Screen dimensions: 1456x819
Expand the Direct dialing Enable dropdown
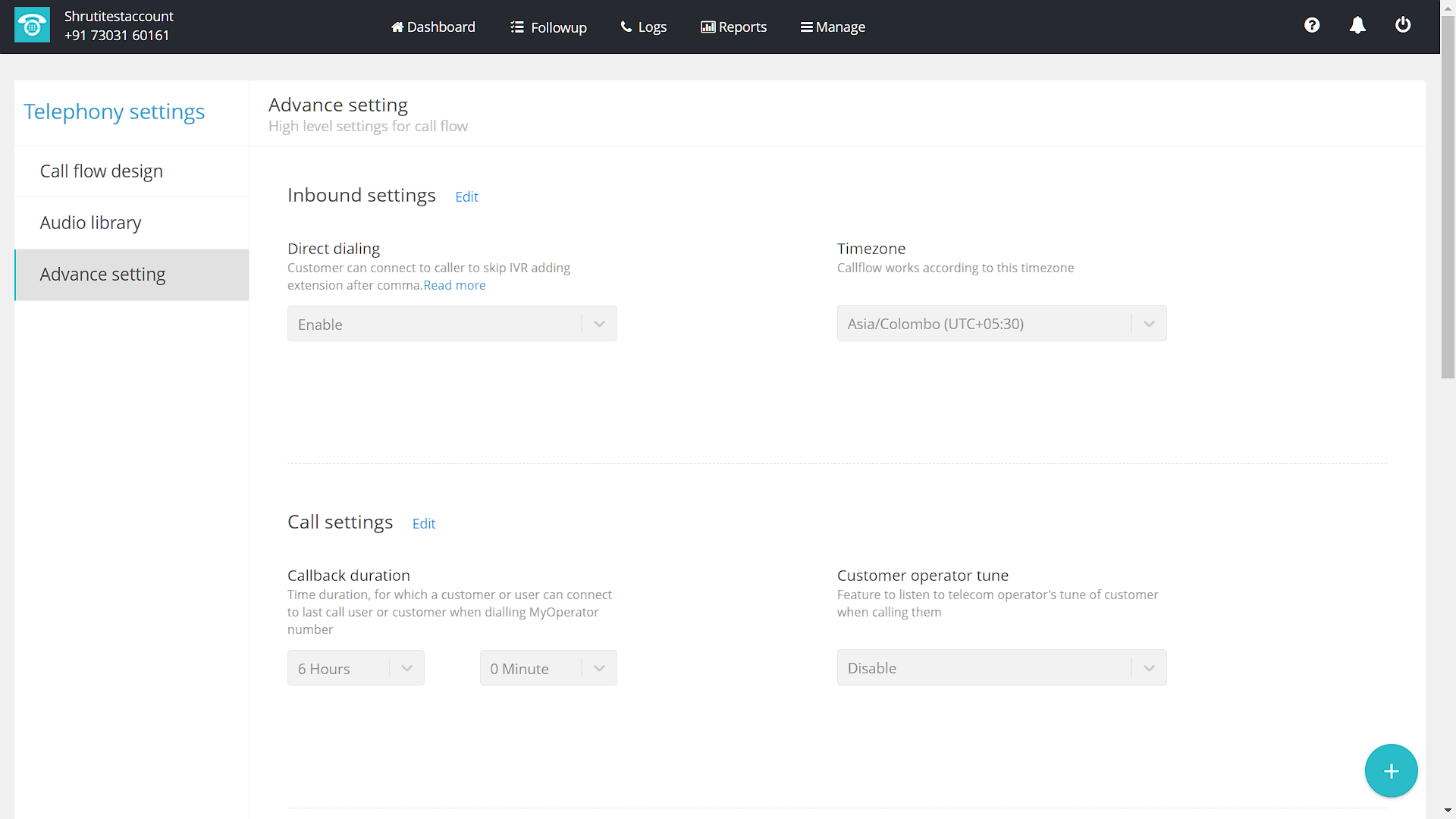pyautogui.click(x=452, y=324)
